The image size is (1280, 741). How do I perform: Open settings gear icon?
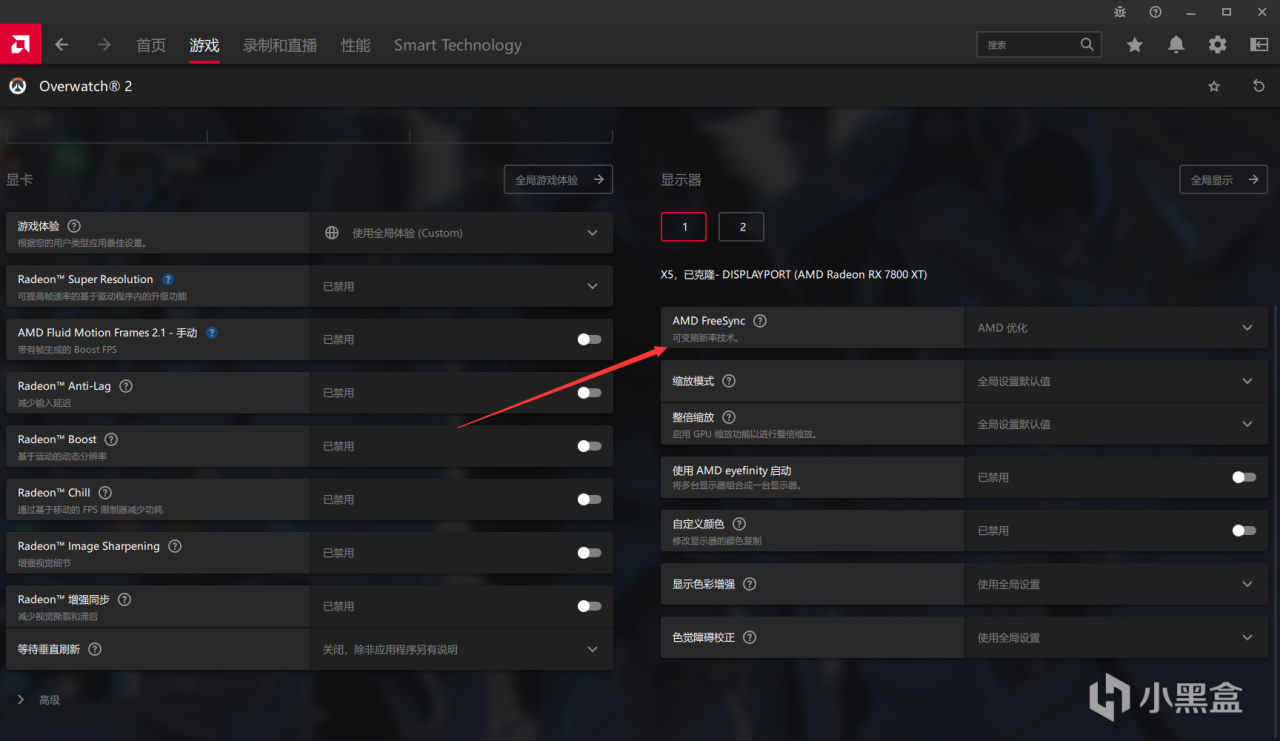1217,45
